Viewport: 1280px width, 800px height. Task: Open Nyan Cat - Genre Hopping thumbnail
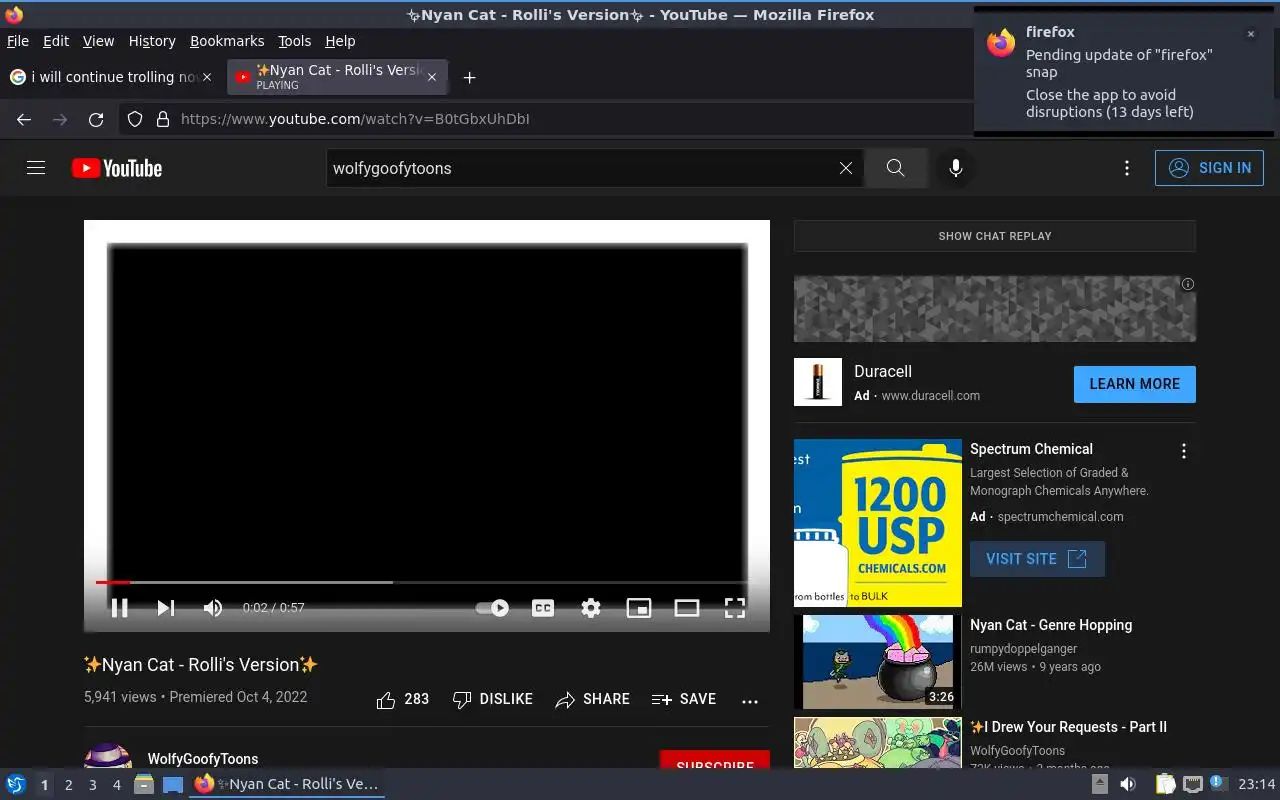[878, 662]
